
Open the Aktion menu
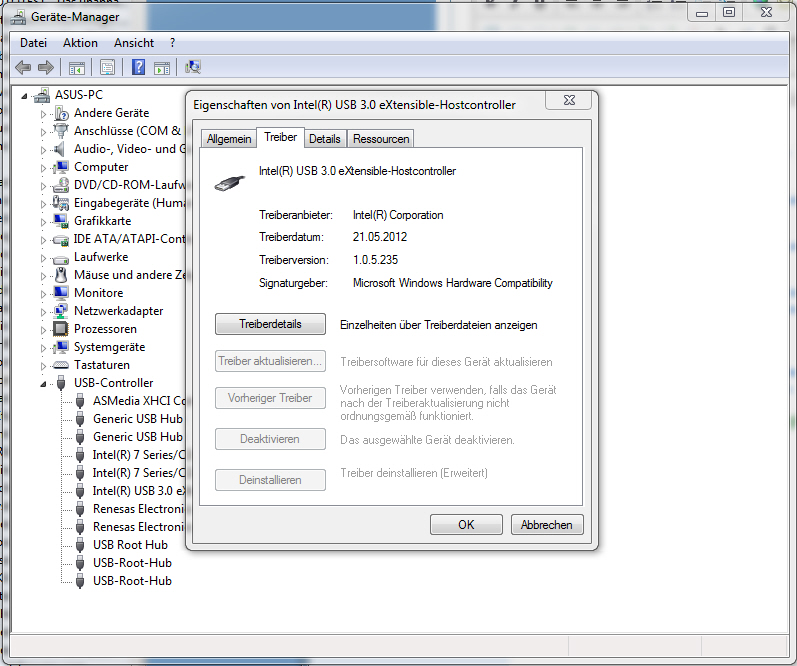coord(80,43)
